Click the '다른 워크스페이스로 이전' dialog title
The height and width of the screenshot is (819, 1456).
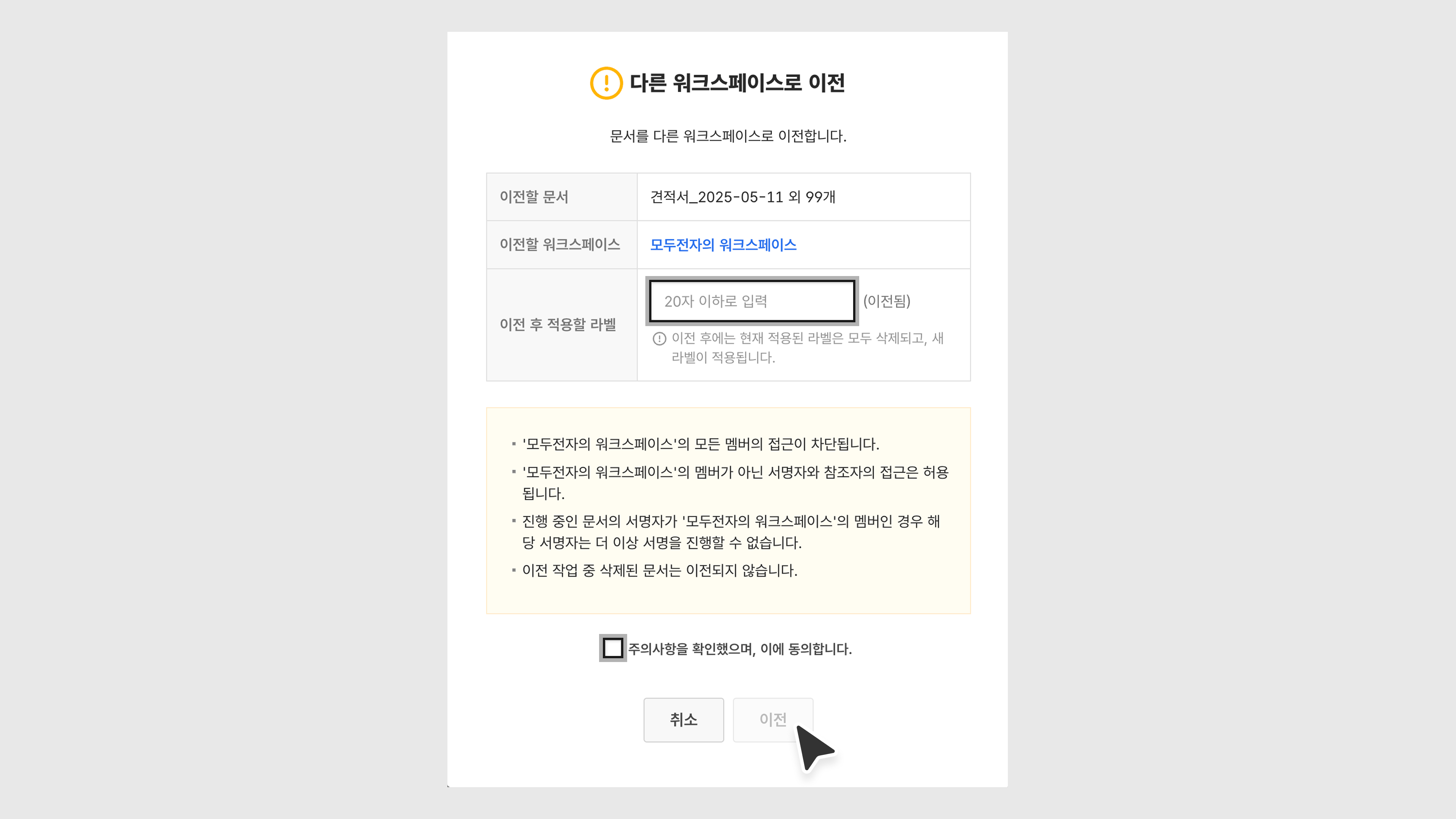737,83
